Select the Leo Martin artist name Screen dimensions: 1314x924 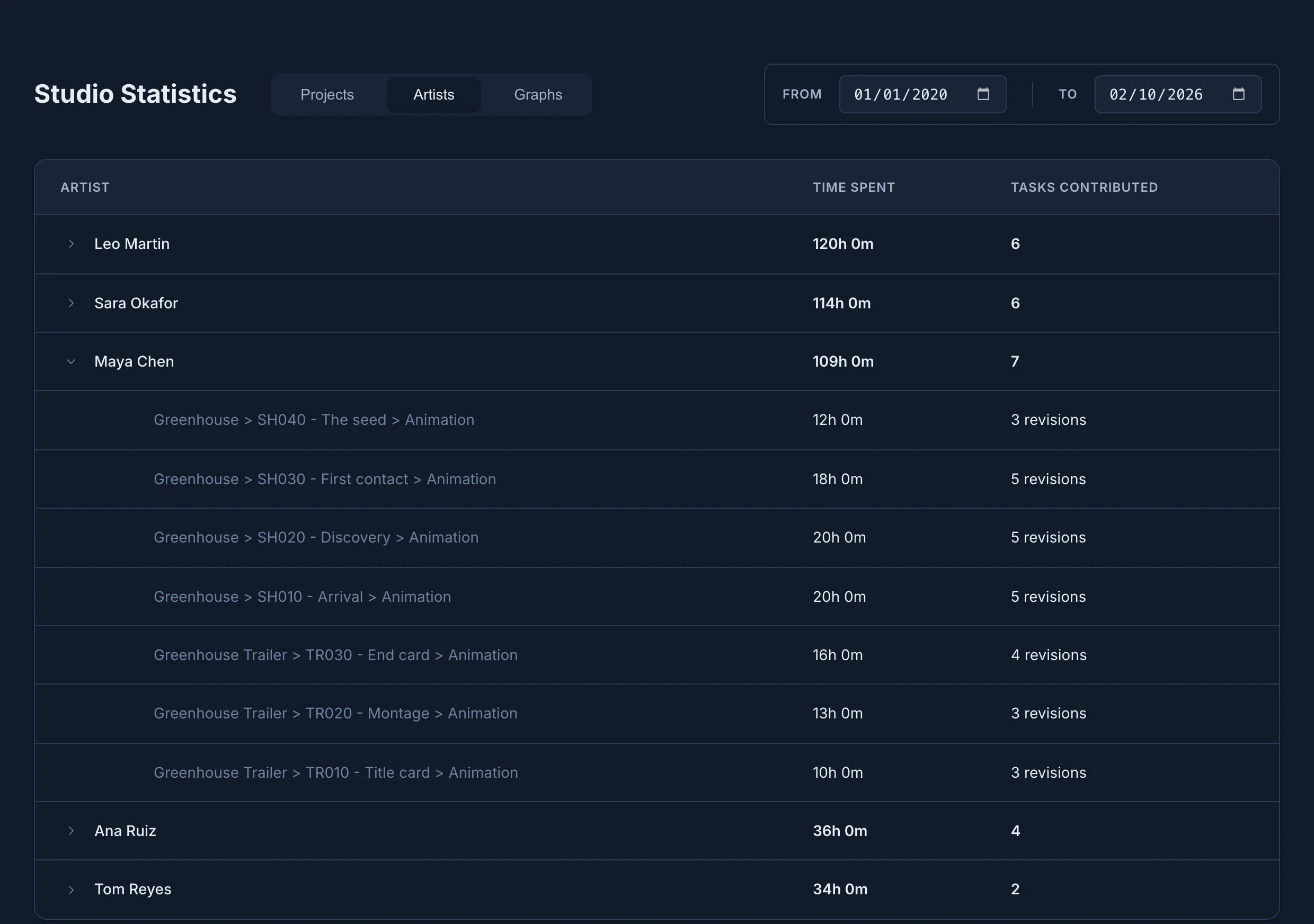point(131,244)
